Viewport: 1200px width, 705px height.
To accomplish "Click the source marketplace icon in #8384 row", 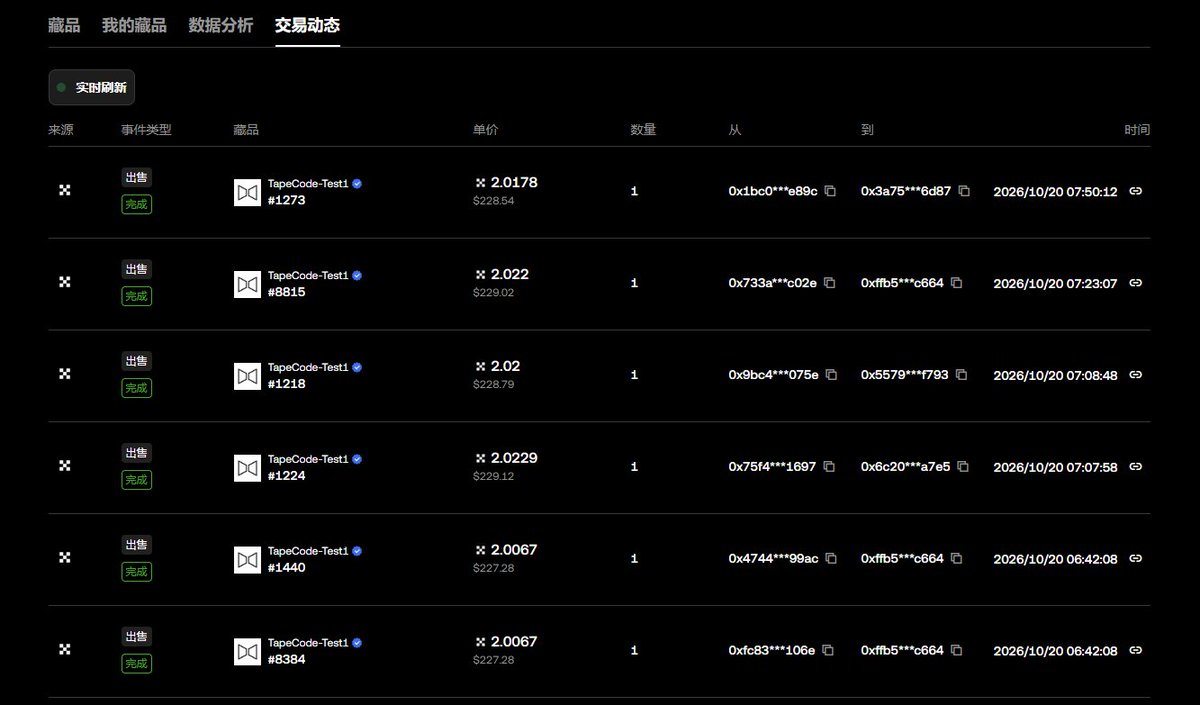I will tap(65, 650).
